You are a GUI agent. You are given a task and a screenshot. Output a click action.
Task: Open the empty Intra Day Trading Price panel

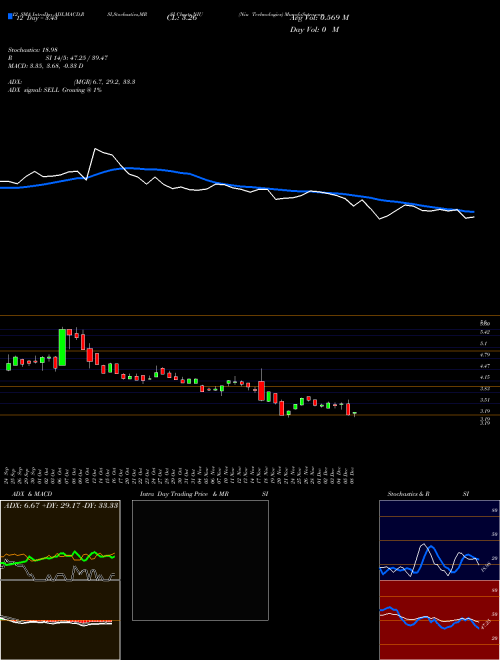[x=200, y=560]
